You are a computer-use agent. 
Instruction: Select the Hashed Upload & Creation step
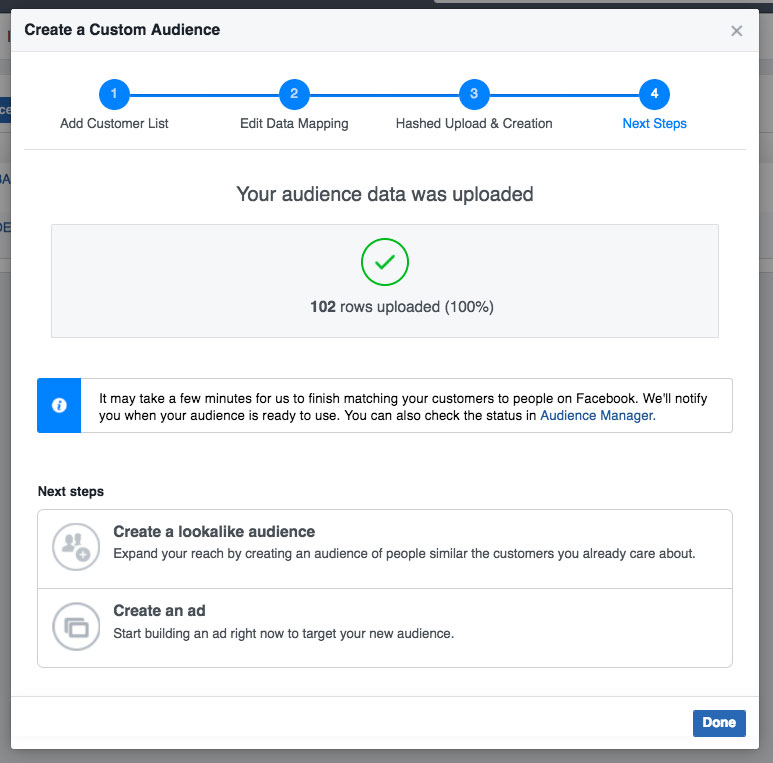click(474, 123)
